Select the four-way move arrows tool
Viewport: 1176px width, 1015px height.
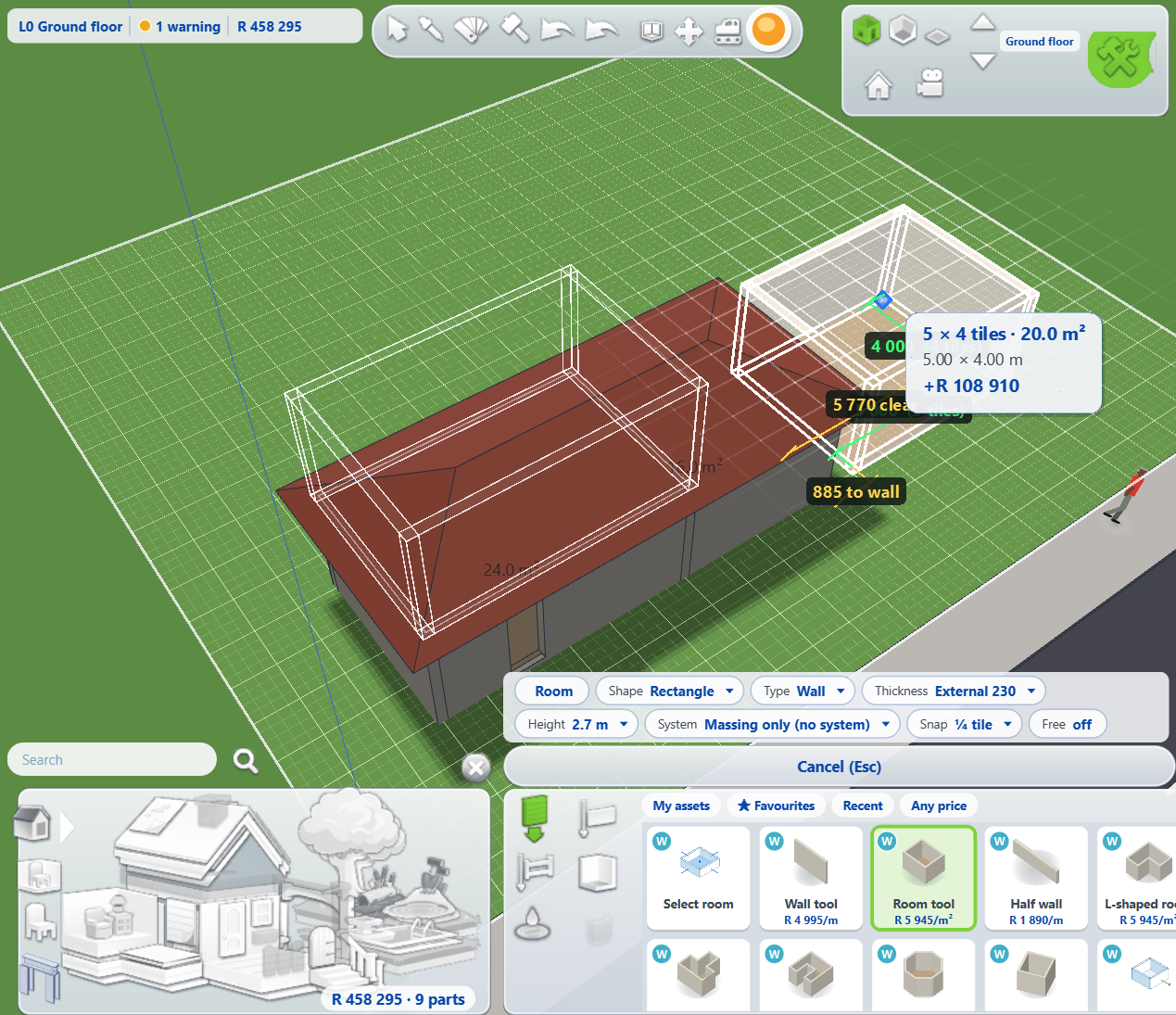pyautogui.click(x=689, y=32)
